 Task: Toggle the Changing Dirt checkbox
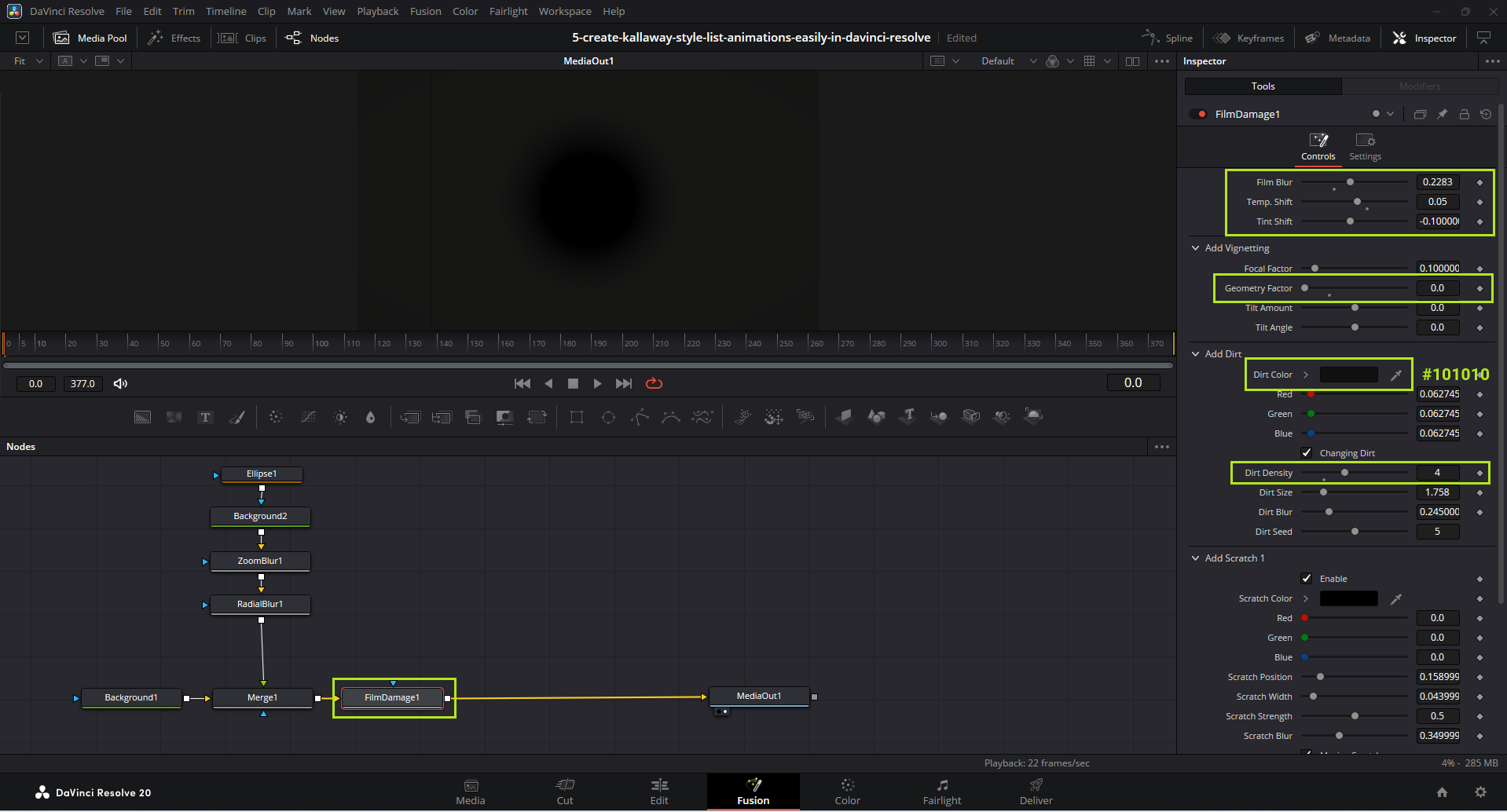pyautogui.click(x=1306, y=453)
